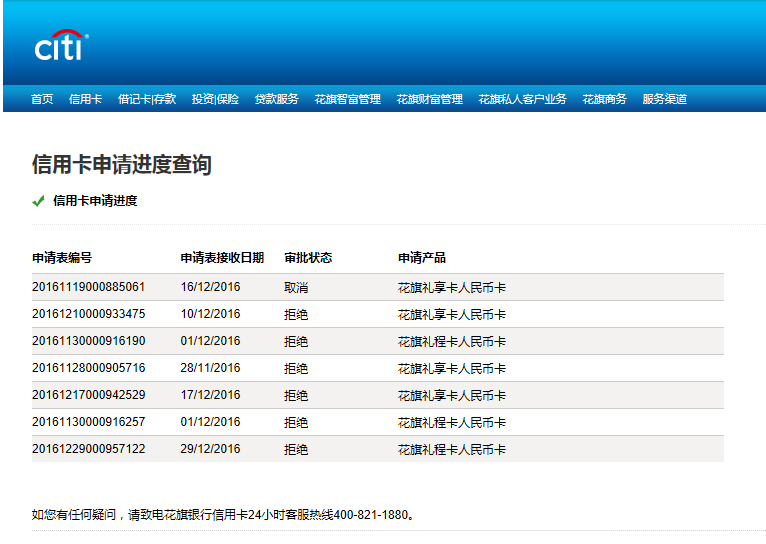Open the 贷款服务 menu item

click(277, 99)
